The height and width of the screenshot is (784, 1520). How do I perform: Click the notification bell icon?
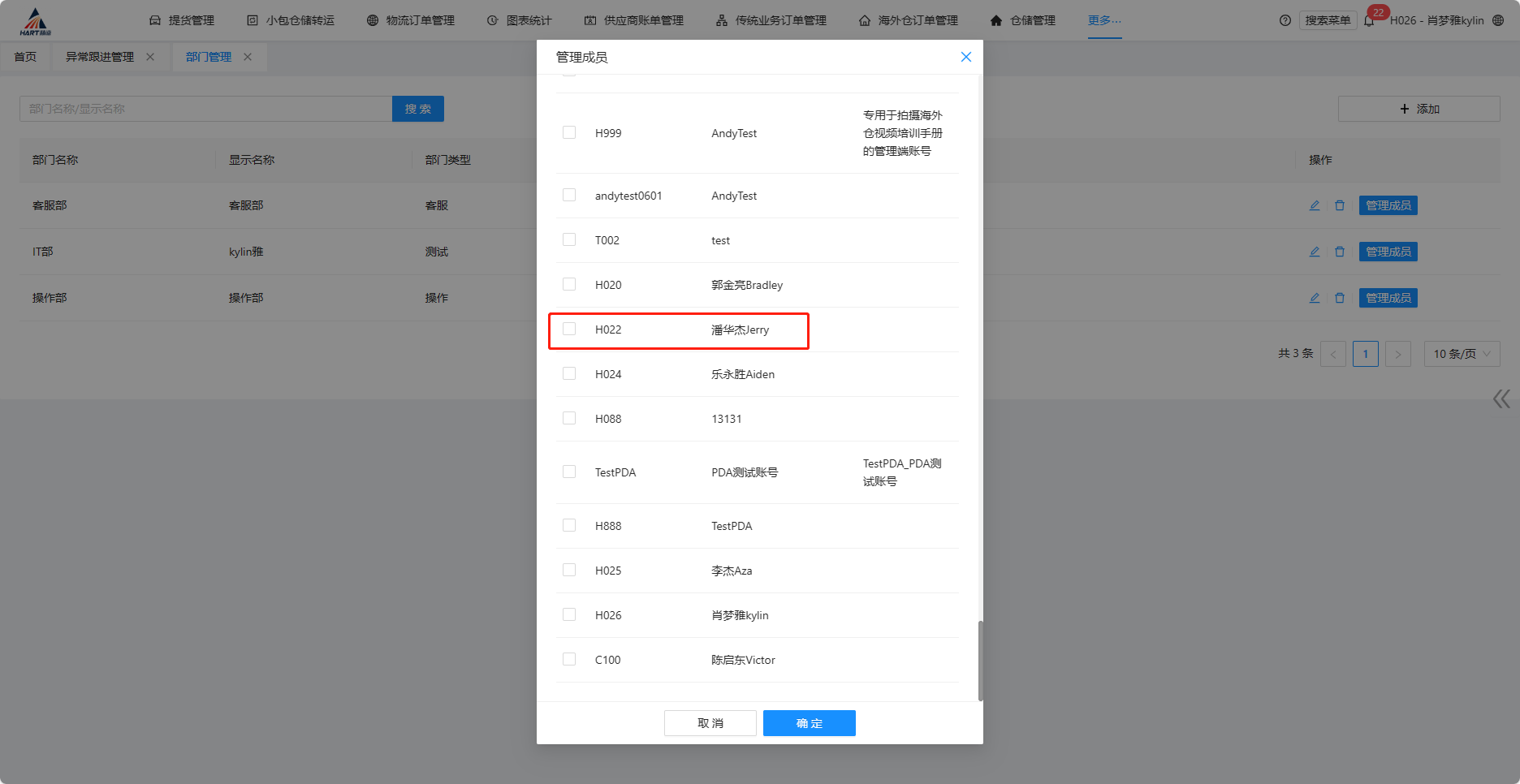[x=1369, y=21]
